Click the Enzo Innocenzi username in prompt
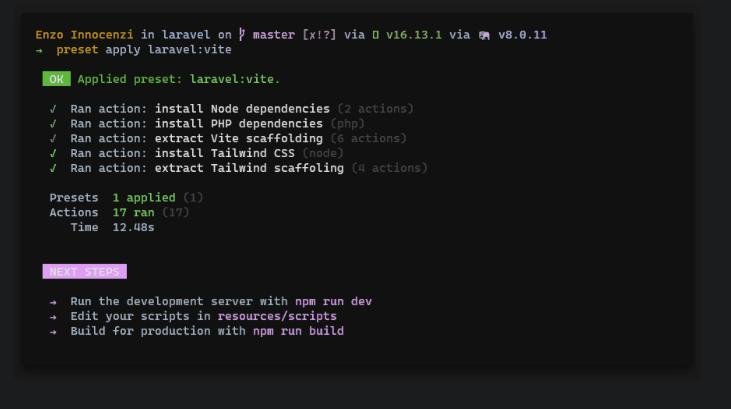The width and height of the screenshot is (731, 409). [70, 35]
